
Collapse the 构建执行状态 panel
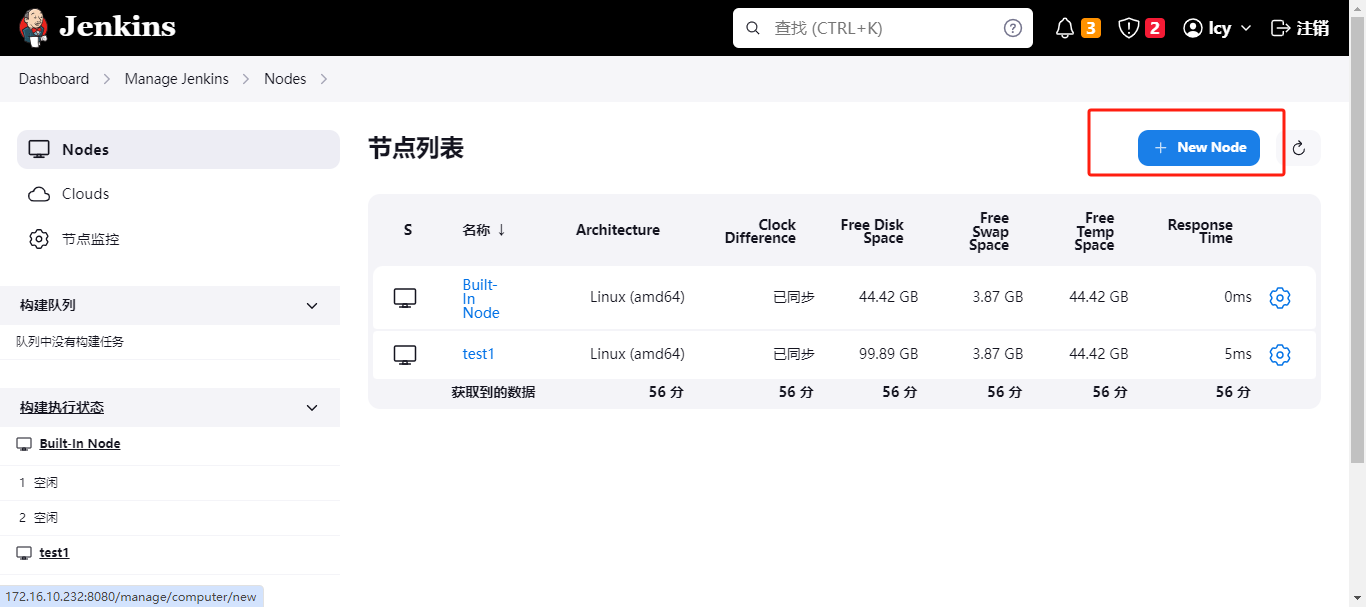(312, 408)
